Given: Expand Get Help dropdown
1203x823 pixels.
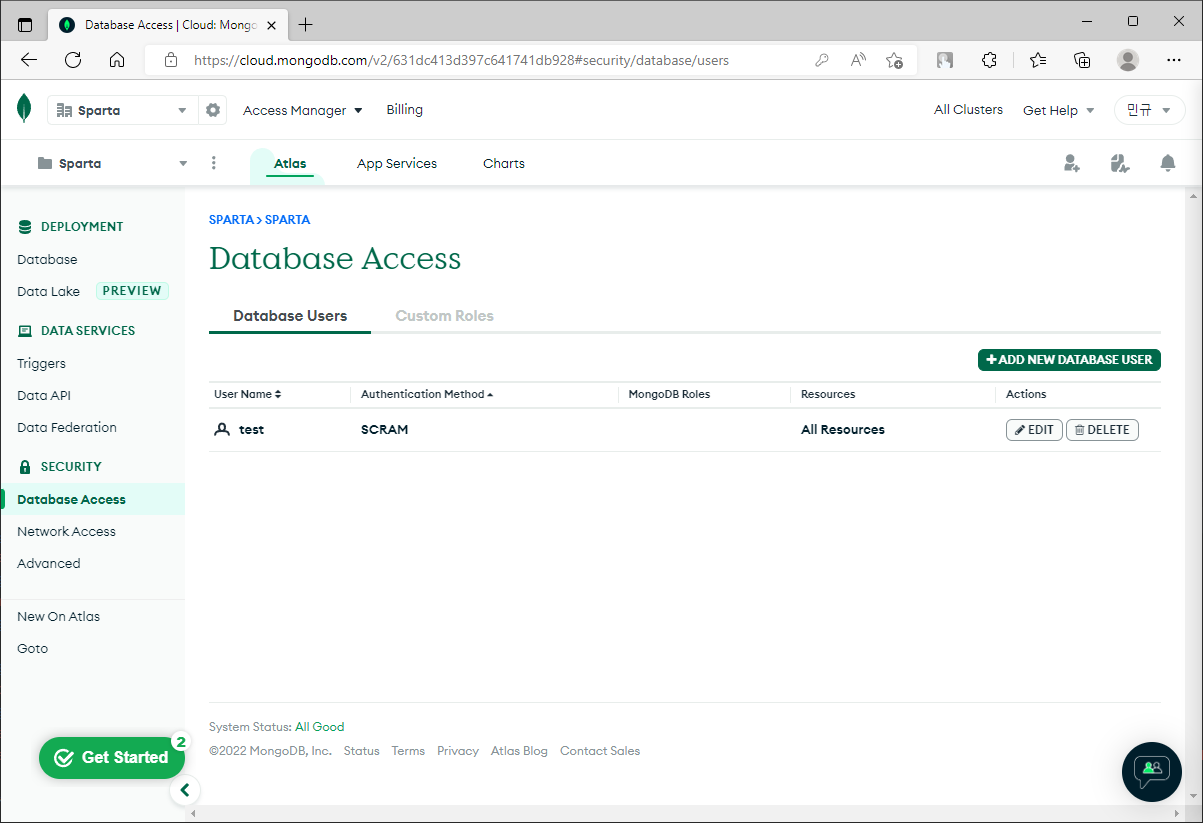Looking at the screenshot, I should tap(1059, 110).
